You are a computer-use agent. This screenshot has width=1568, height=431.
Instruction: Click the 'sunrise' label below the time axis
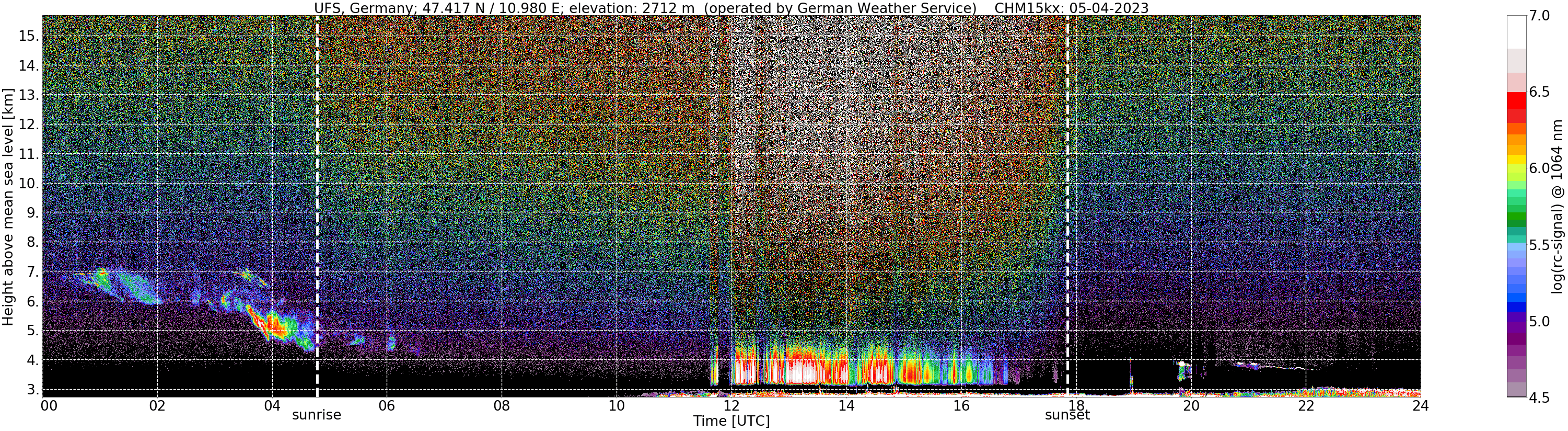point(317,415)
